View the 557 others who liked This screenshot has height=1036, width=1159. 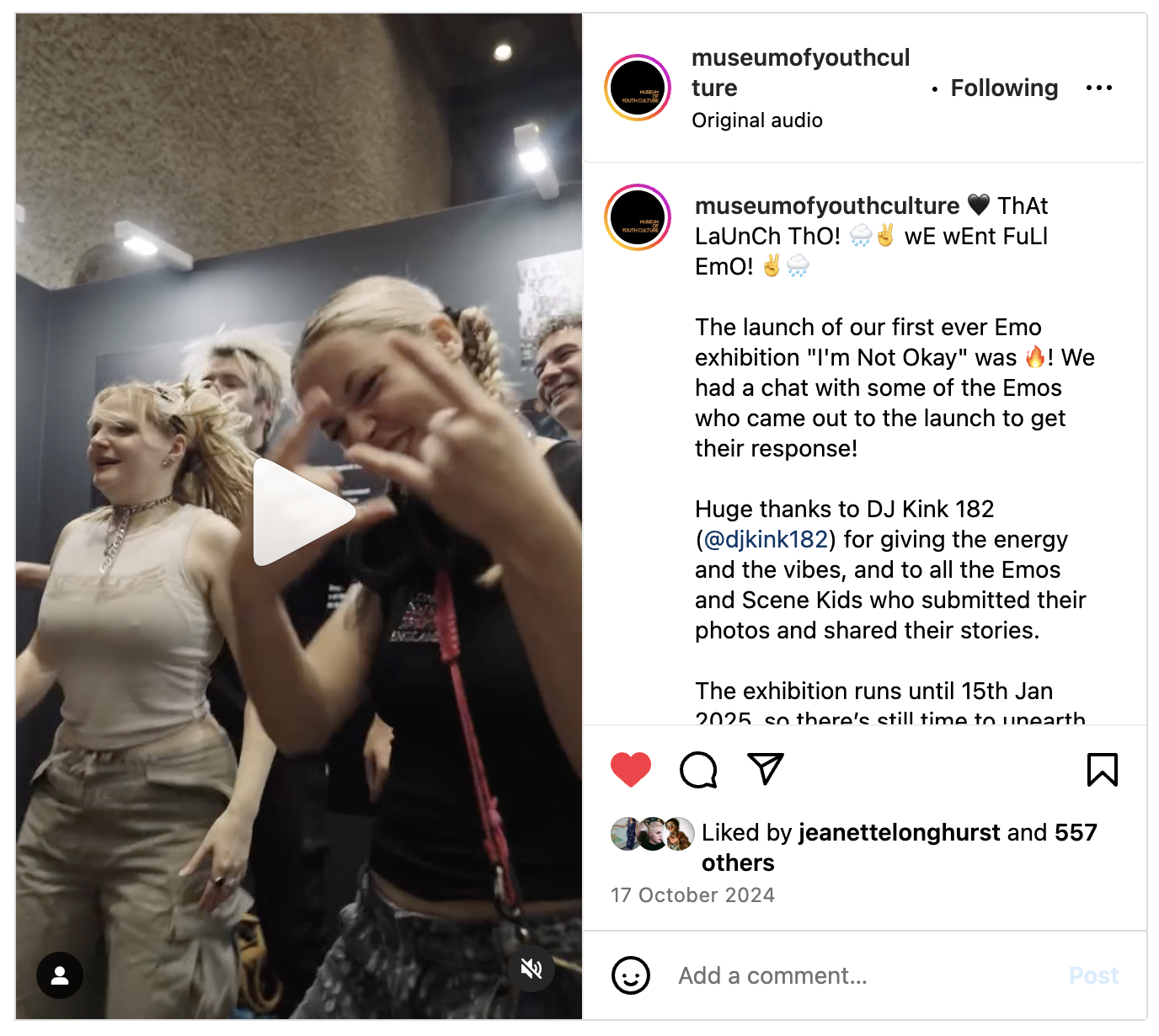pyautogui.click(x=899, y=847)
